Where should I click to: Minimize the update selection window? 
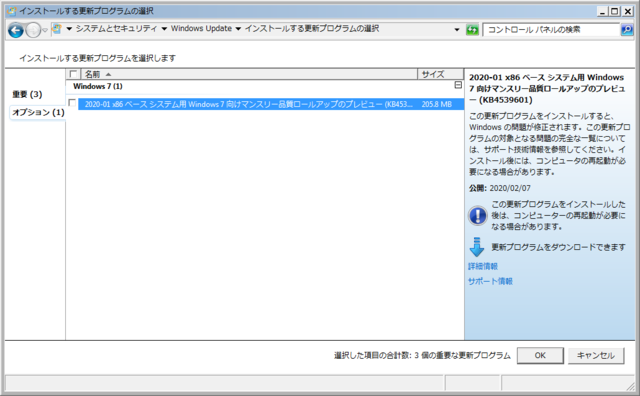click(602, 11)
